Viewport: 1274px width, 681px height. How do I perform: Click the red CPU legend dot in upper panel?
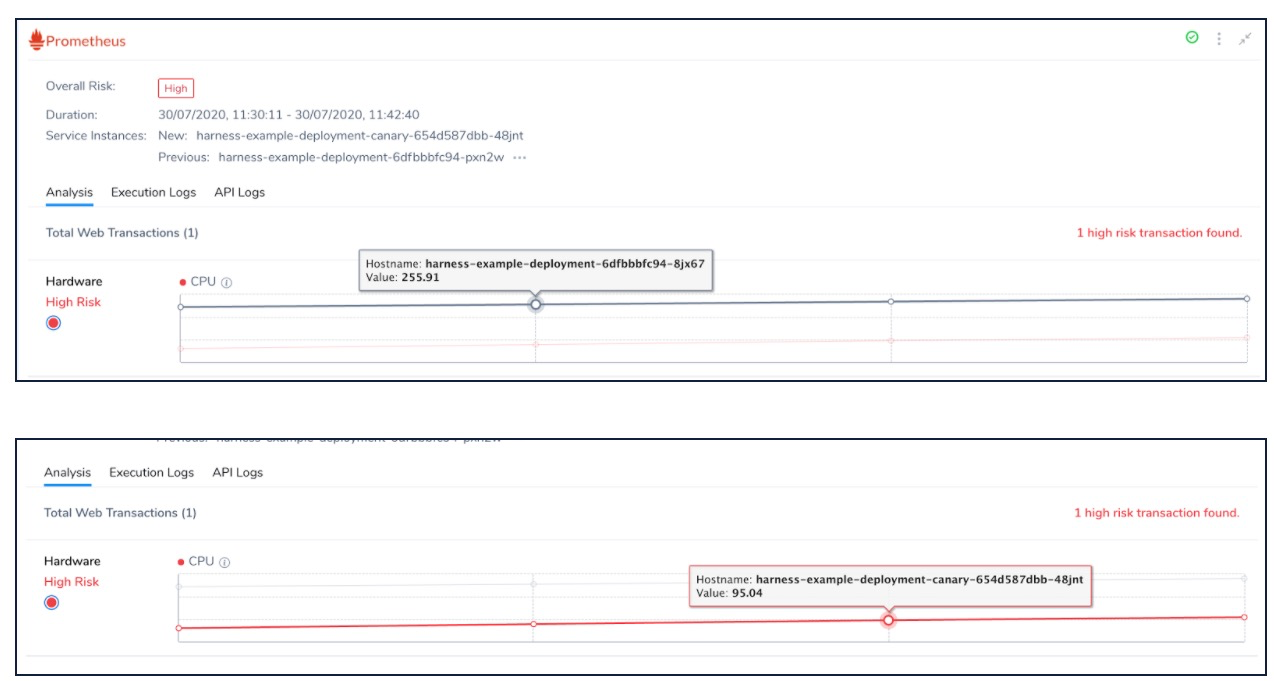(182, 282)
